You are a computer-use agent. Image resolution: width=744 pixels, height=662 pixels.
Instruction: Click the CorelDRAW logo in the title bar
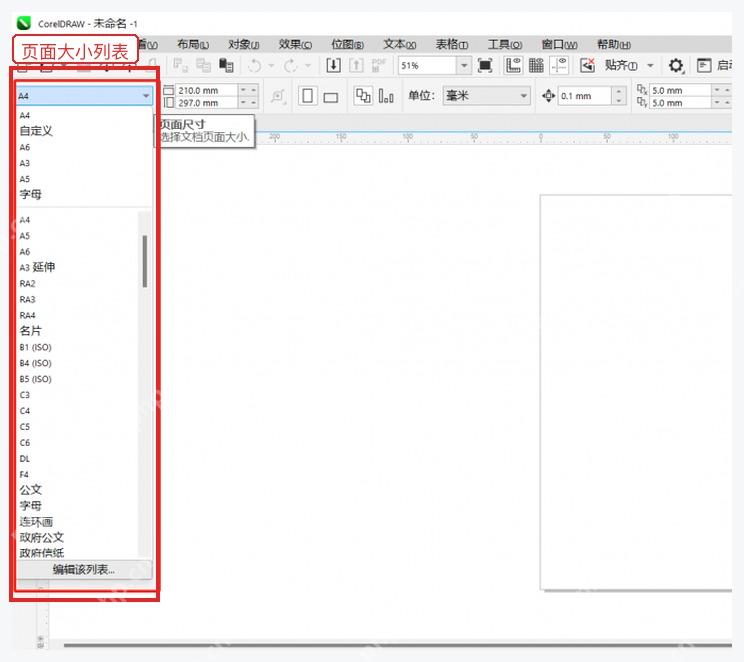pos(24,23)
